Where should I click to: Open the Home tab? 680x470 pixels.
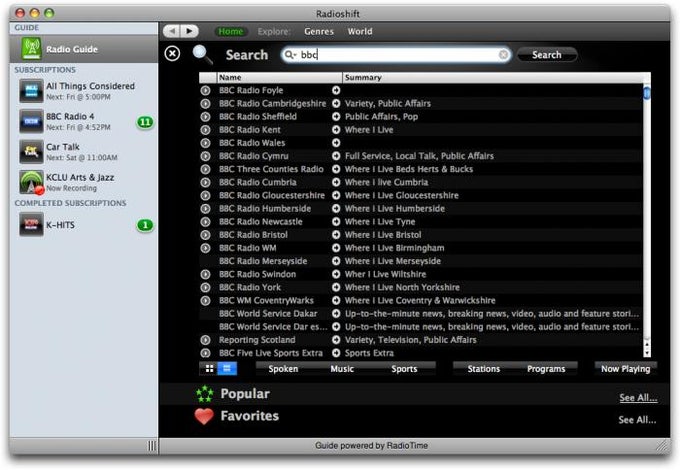231,31
